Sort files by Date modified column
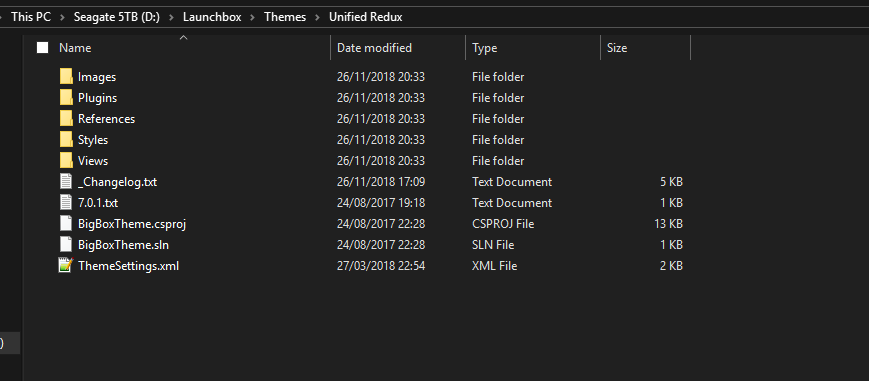The width and height of the screenshot is (869, 381). (x=398, y=48)
